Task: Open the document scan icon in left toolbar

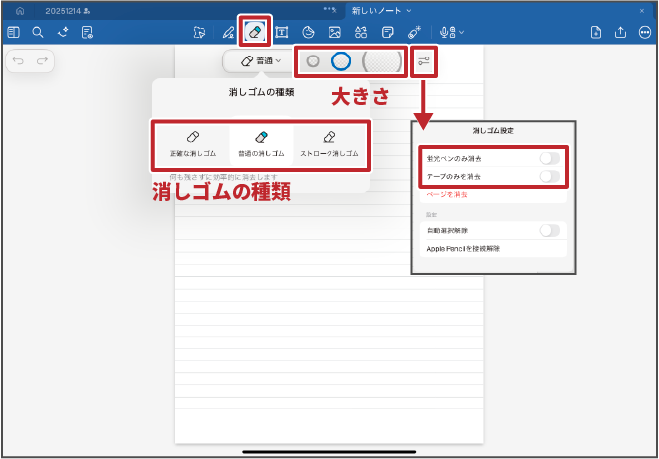Action: [87, 32]
